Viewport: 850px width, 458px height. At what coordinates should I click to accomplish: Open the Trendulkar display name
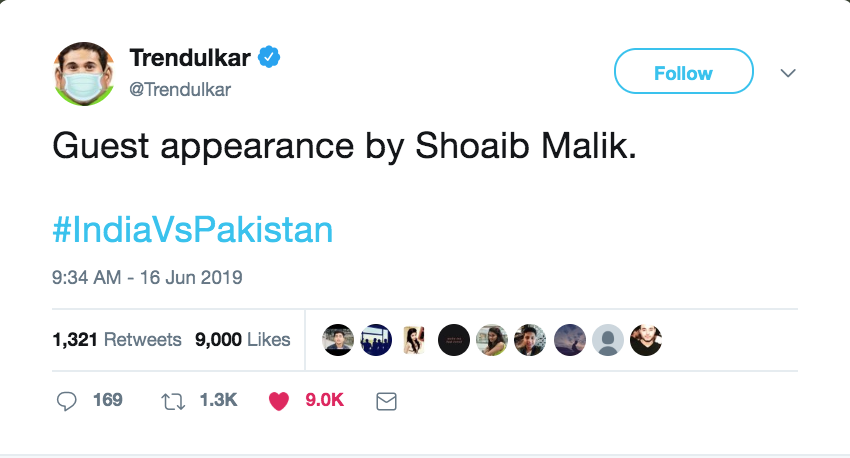pyautogui.click(x=190, y=57)
